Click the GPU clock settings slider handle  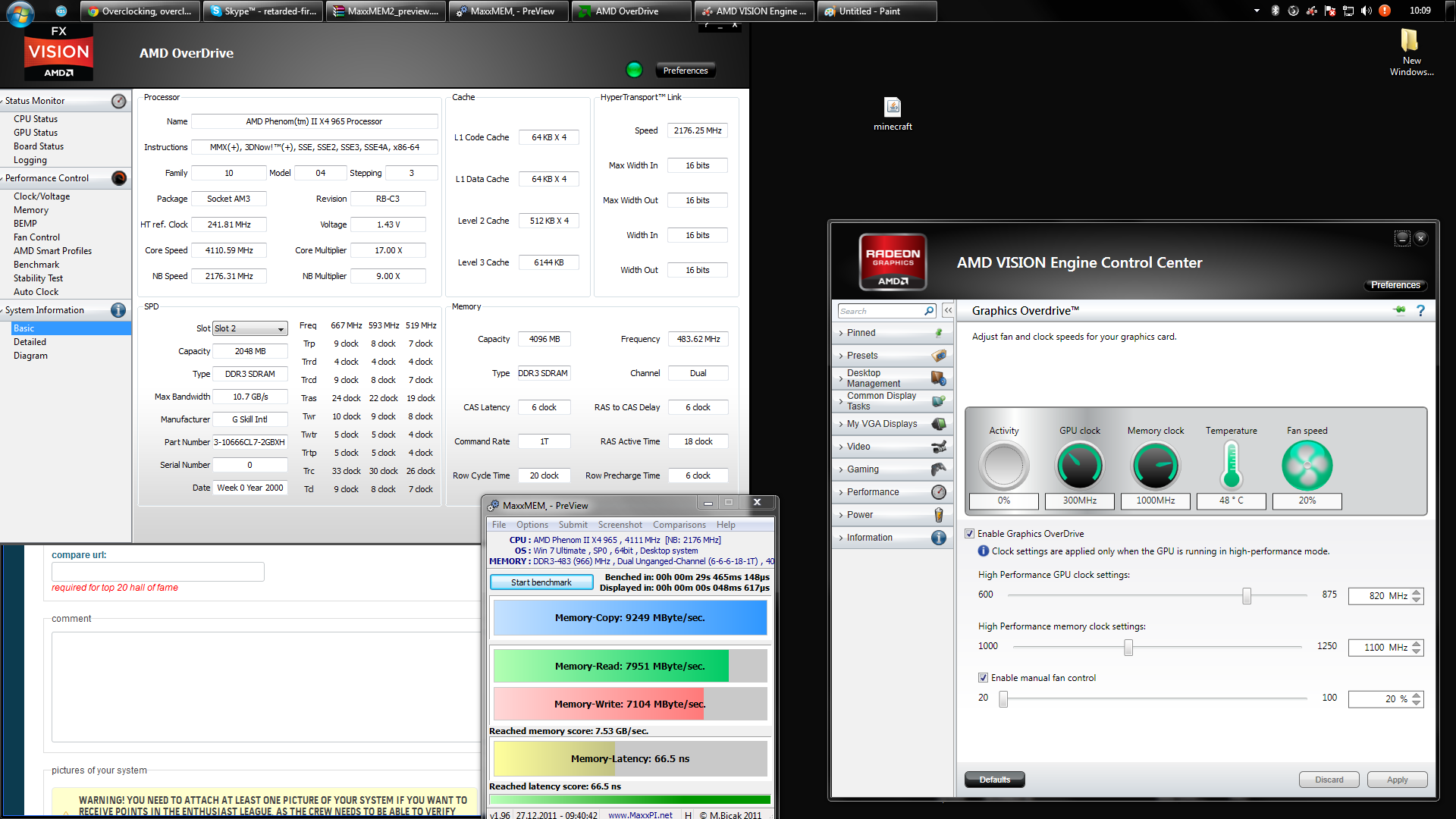tap(1247, 596)
